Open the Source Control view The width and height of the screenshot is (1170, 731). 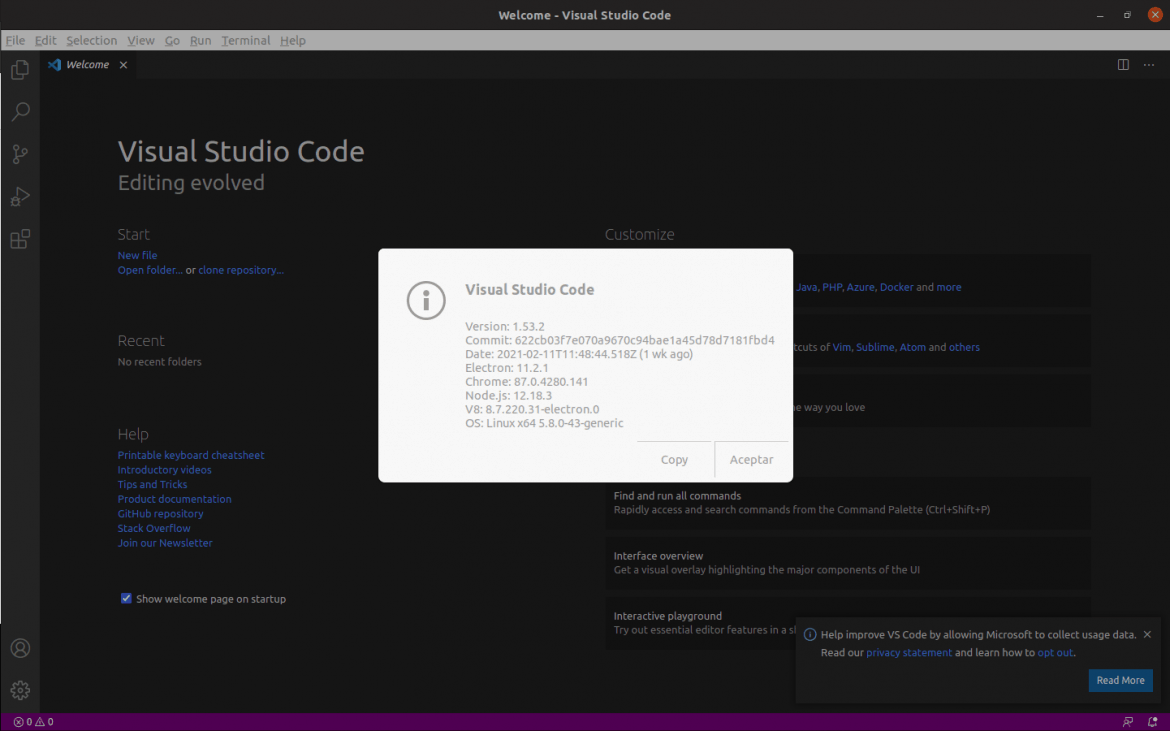pyautogui.click(x=20, y=154)
